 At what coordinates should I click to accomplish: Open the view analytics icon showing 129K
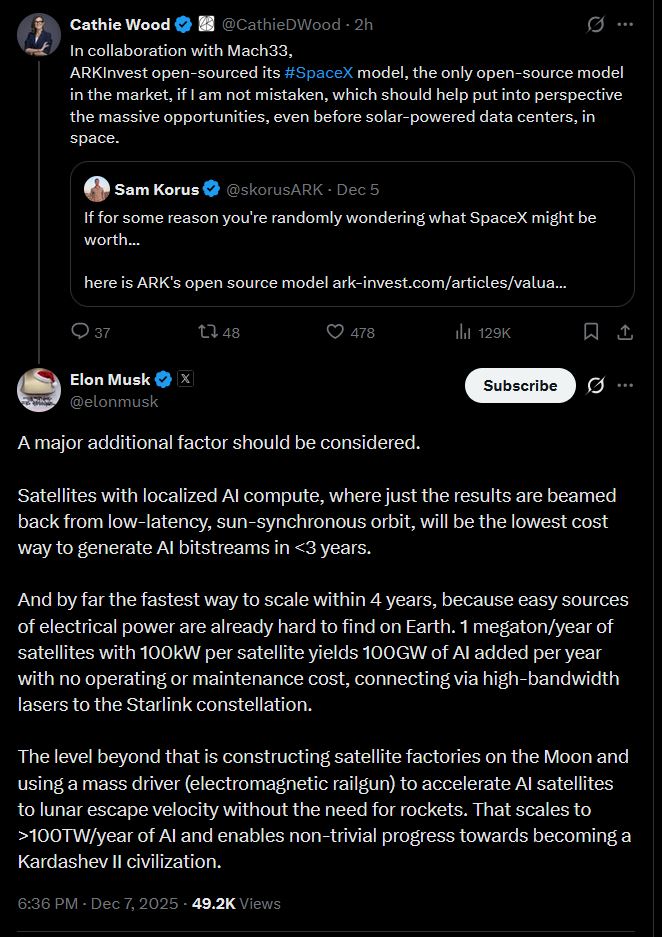click(x=464, y=332)
